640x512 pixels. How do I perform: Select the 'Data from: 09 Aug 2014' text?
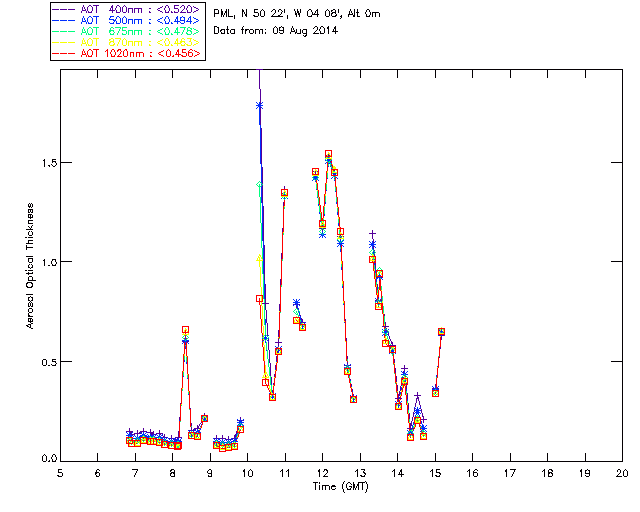[276, 31]
